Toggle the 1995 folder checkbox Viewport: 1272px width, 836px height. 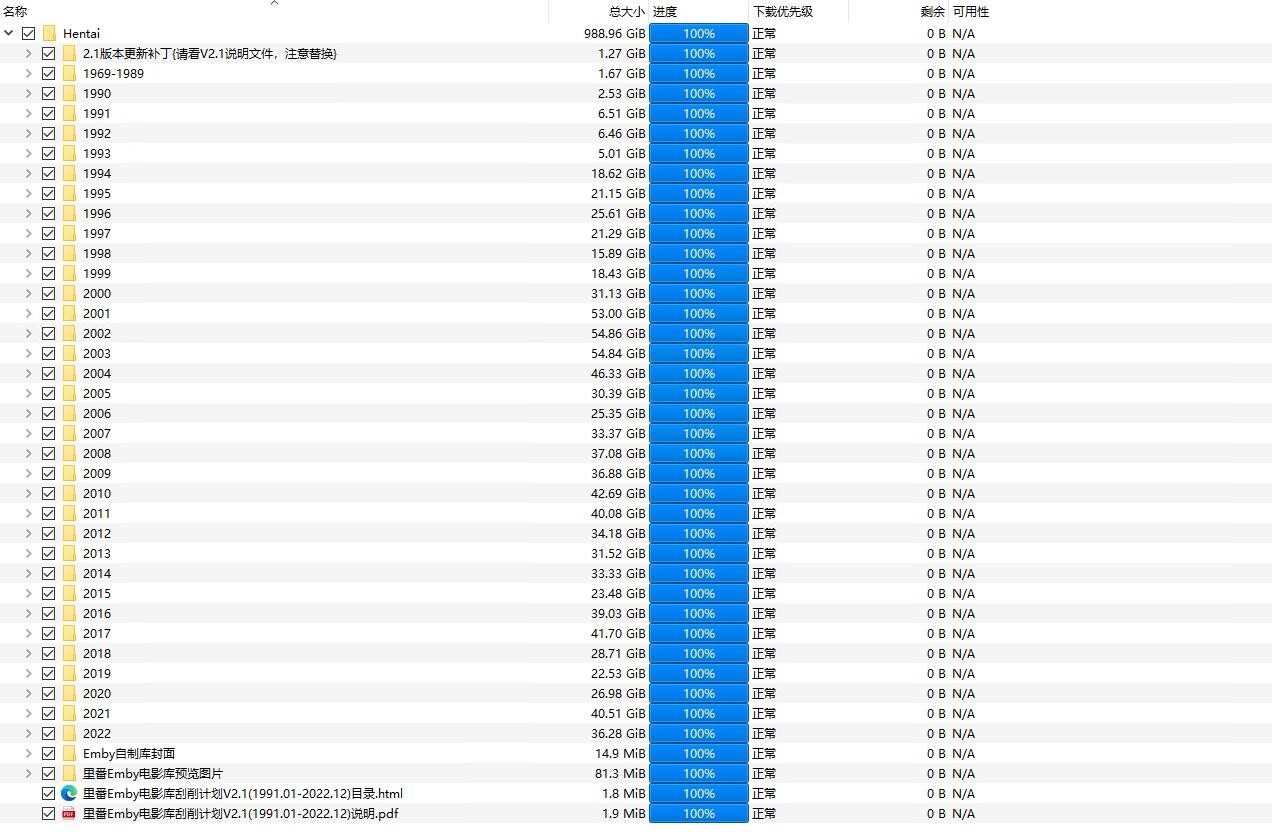pos(48,193)
